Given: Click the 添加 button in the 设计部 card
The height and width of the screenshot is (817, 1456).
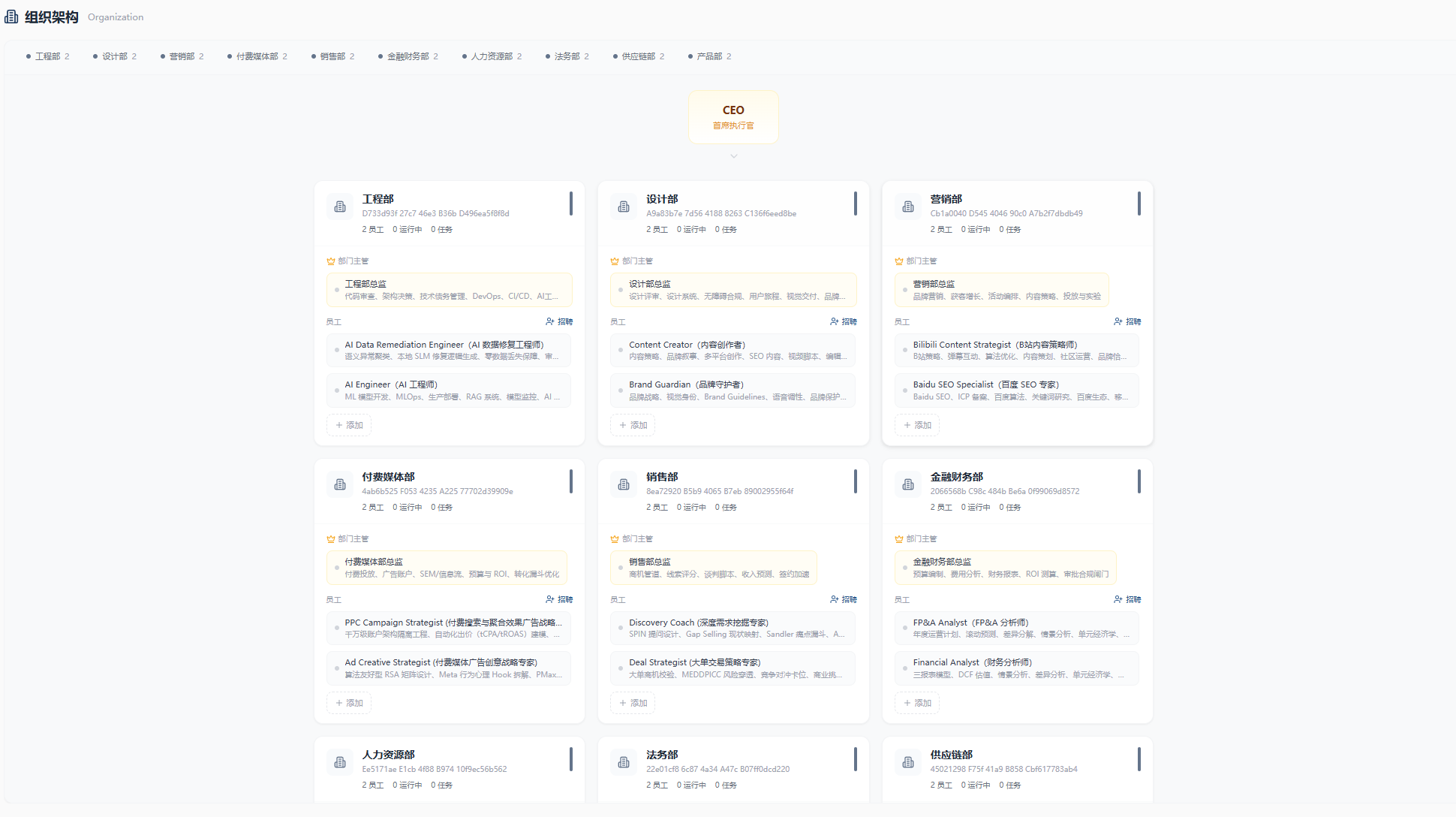Looking at the screenshot, I should click(x=633, y=425).
